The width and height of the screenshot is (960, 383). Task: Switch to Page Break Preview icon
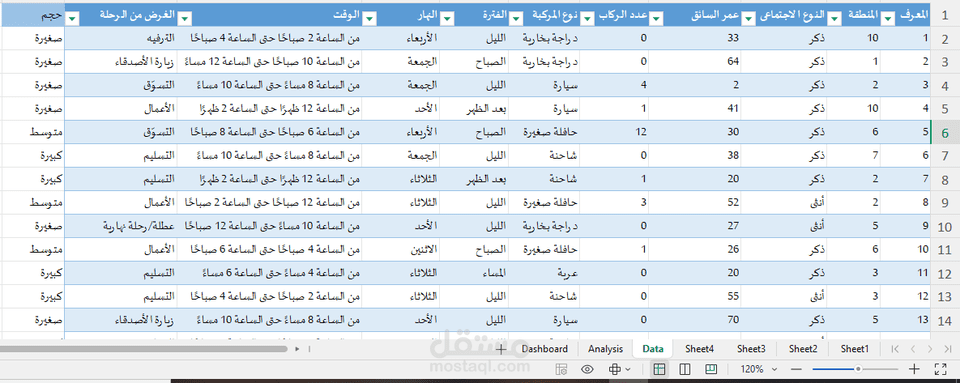point(711,369)
